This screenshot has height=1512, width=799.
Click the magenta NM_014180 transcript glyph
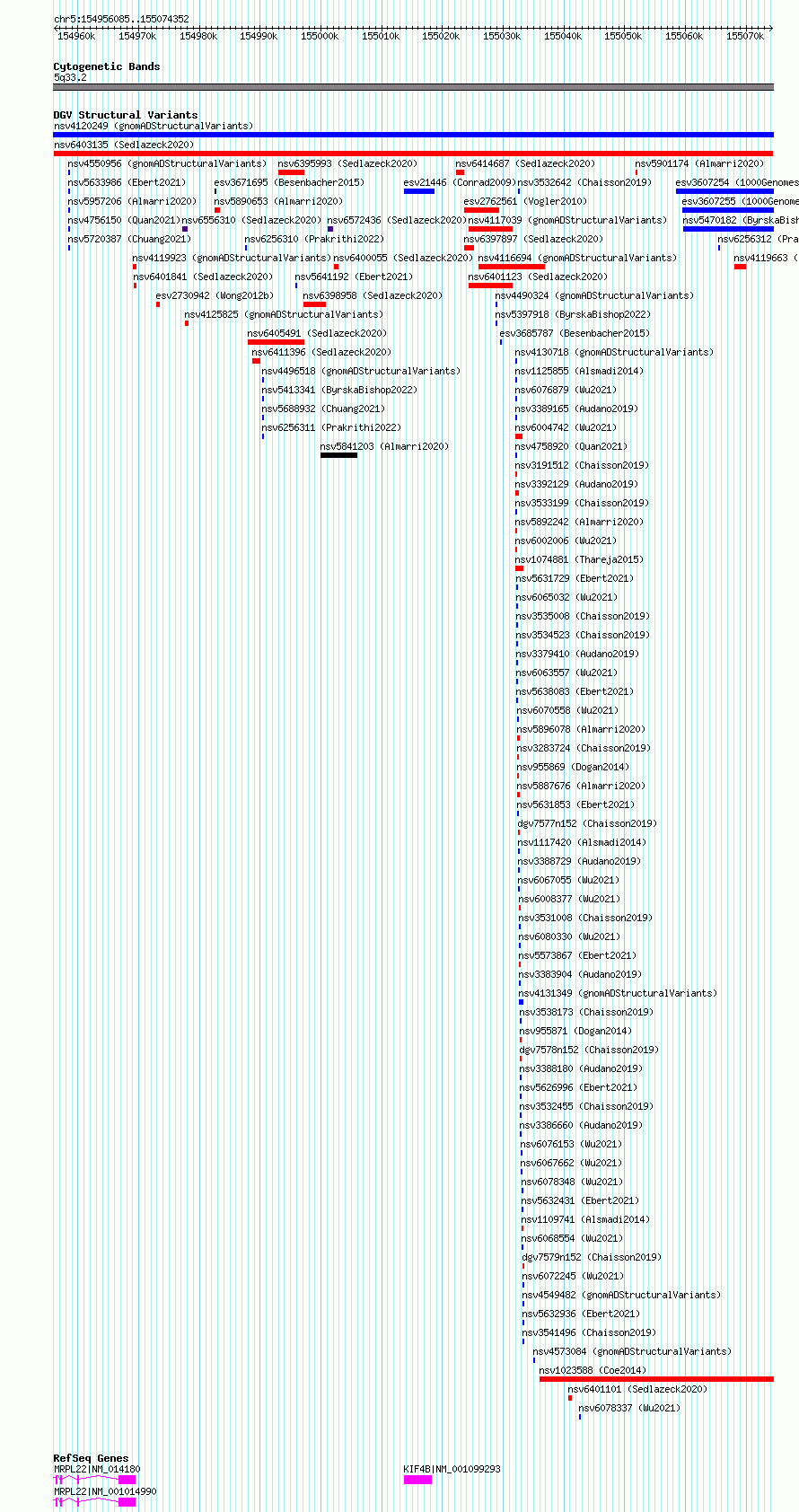94,1480
